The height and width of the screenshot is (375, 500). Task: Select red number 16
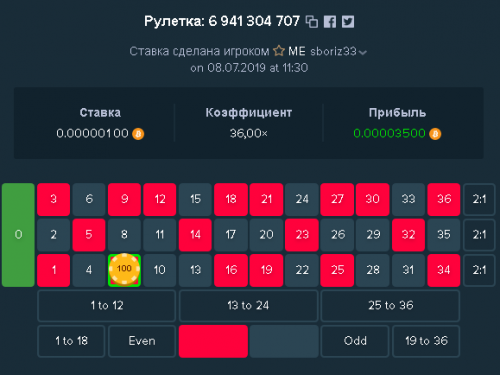[231, 270]
